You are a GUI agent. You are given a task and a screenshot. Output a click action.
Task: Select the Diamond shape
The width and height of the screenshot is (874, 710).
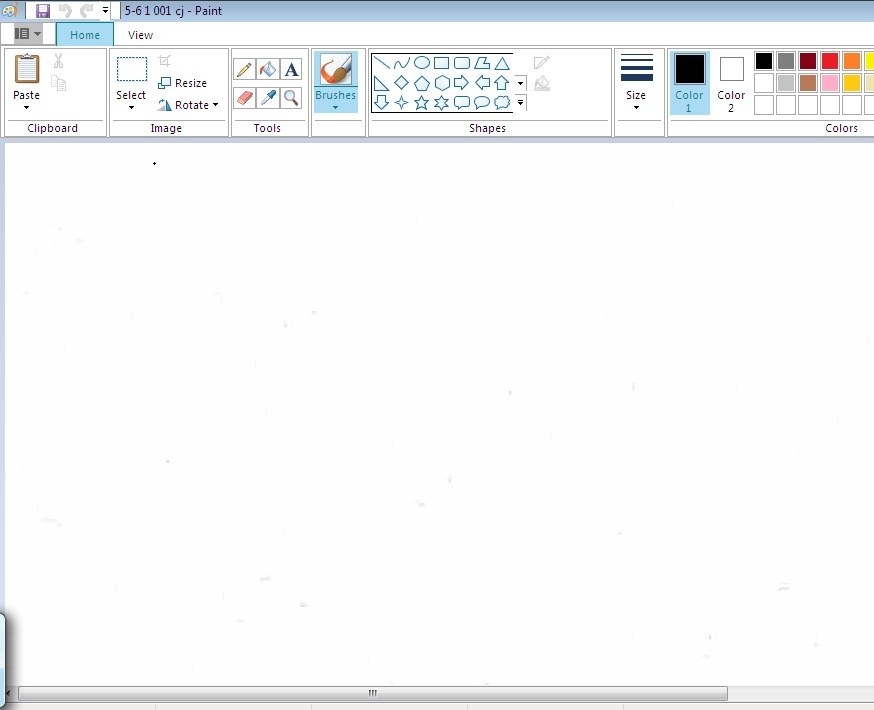401,83
